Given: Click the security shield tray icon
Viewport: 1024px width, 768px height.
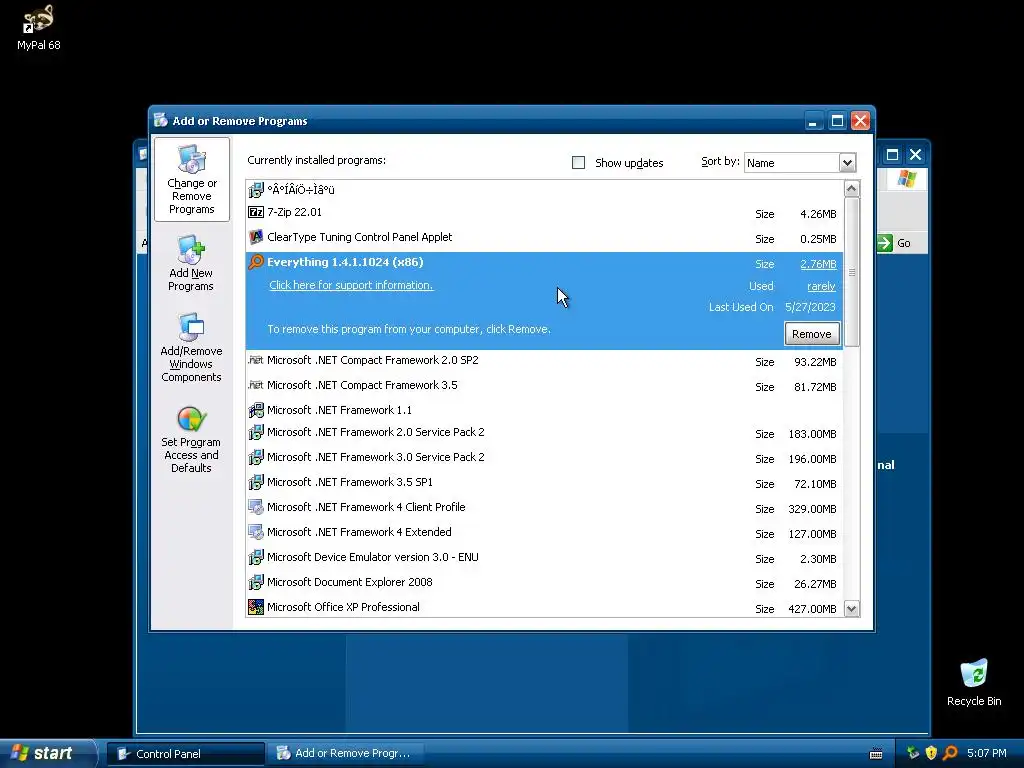Looking at the screenshot, I should (931, 753).
